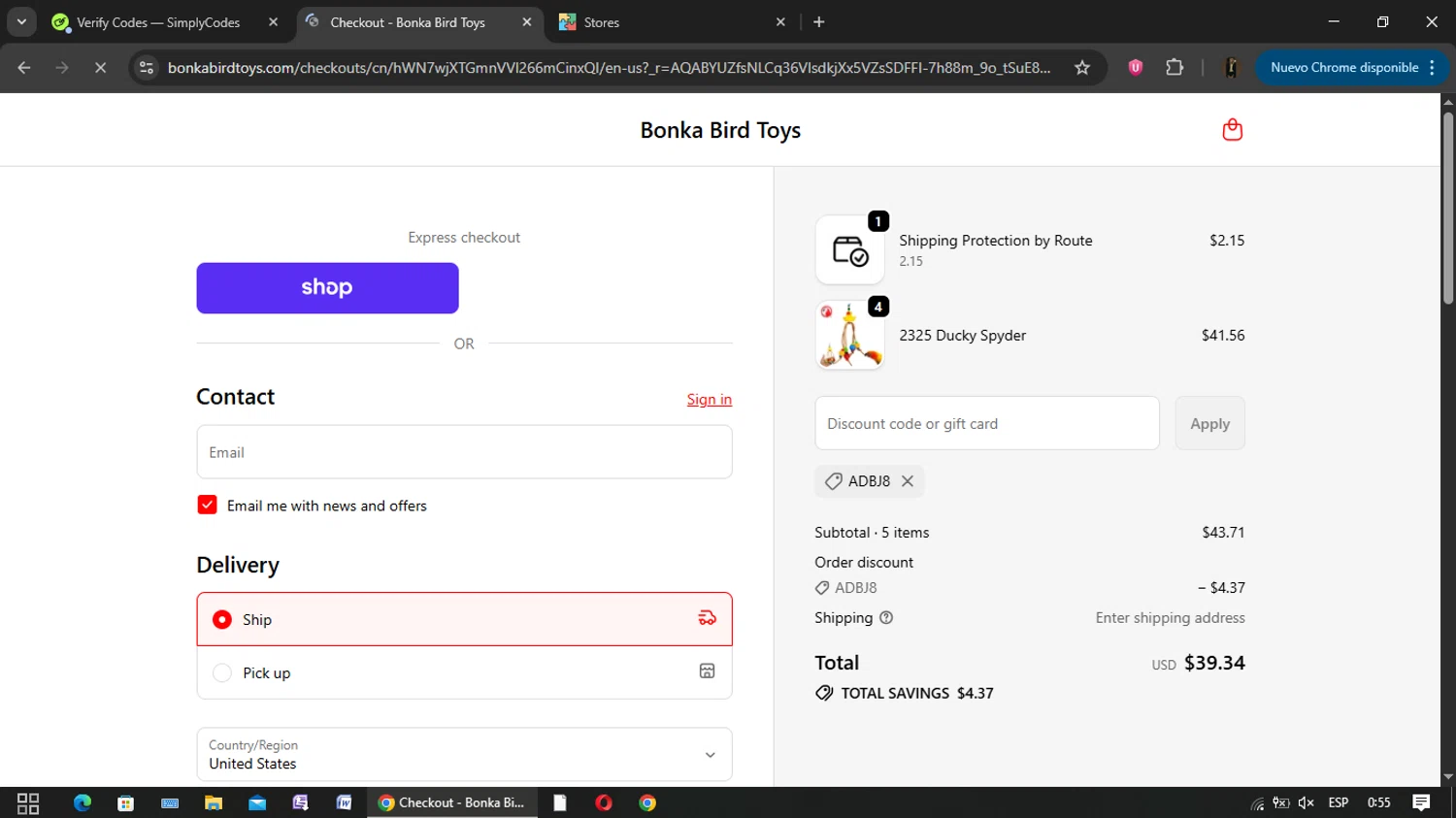
Task: Toggle Email me with news and offers
Action: [x=207, y=505]
